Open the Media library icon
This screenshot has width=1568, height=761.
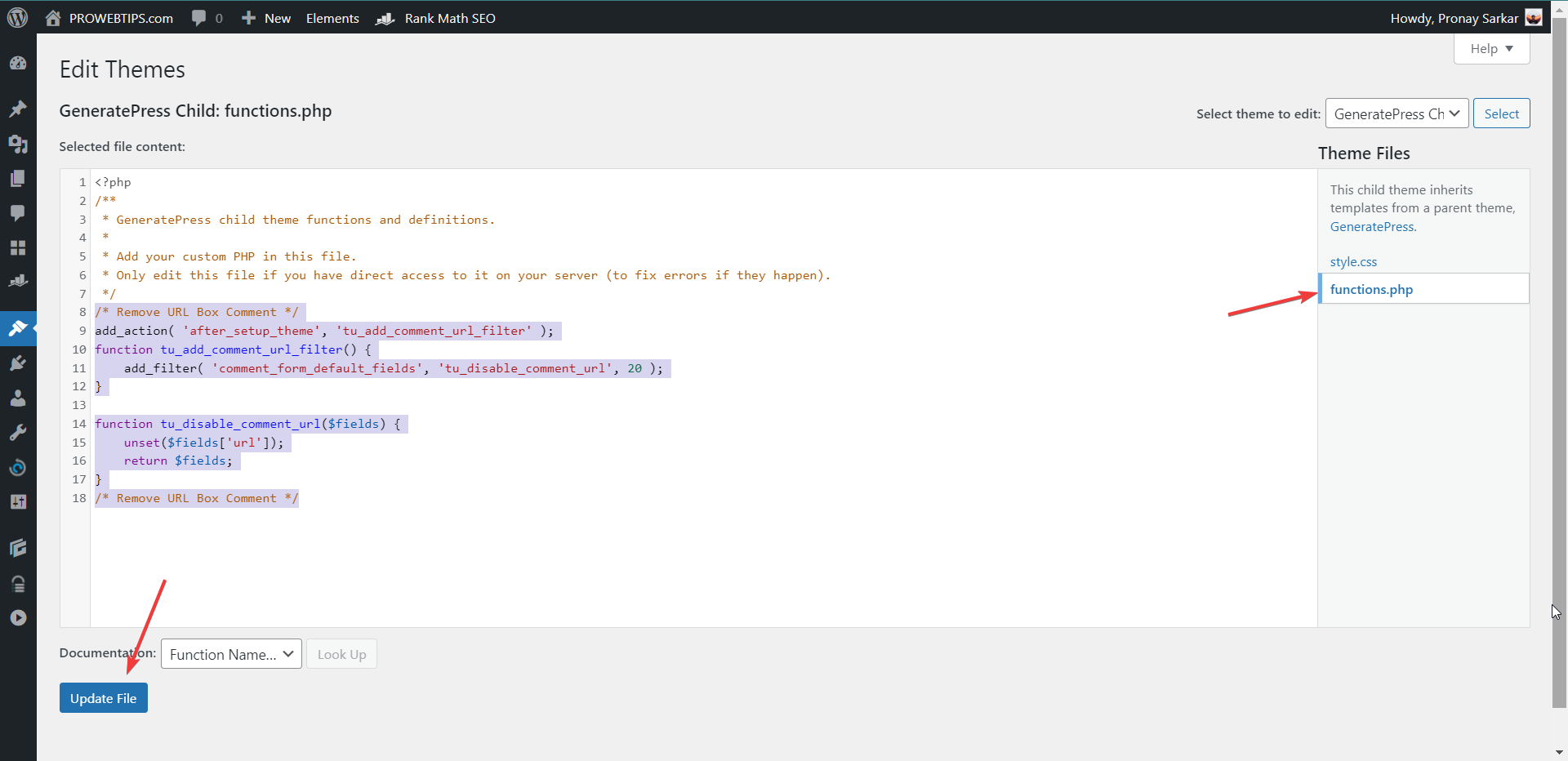pos(18,145)
